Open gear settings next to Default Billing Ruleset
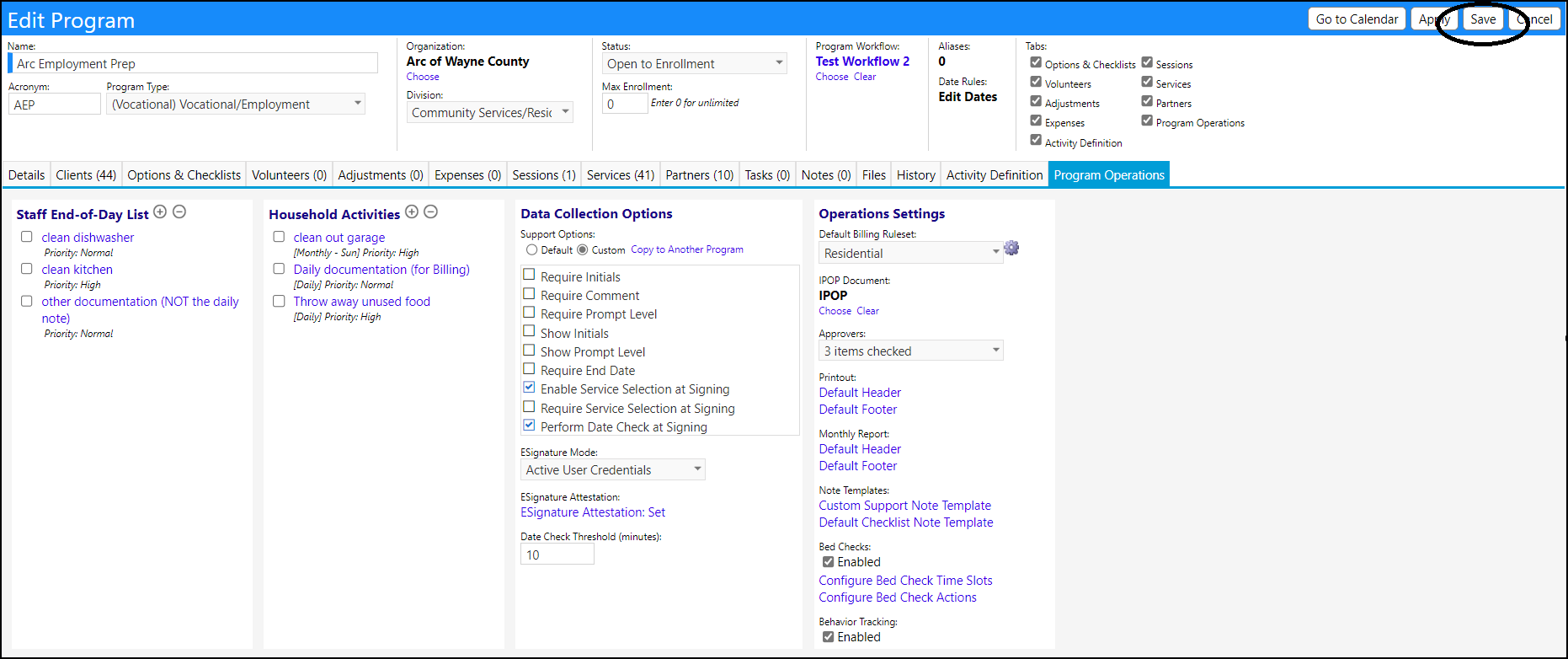 coord(1011,248)
